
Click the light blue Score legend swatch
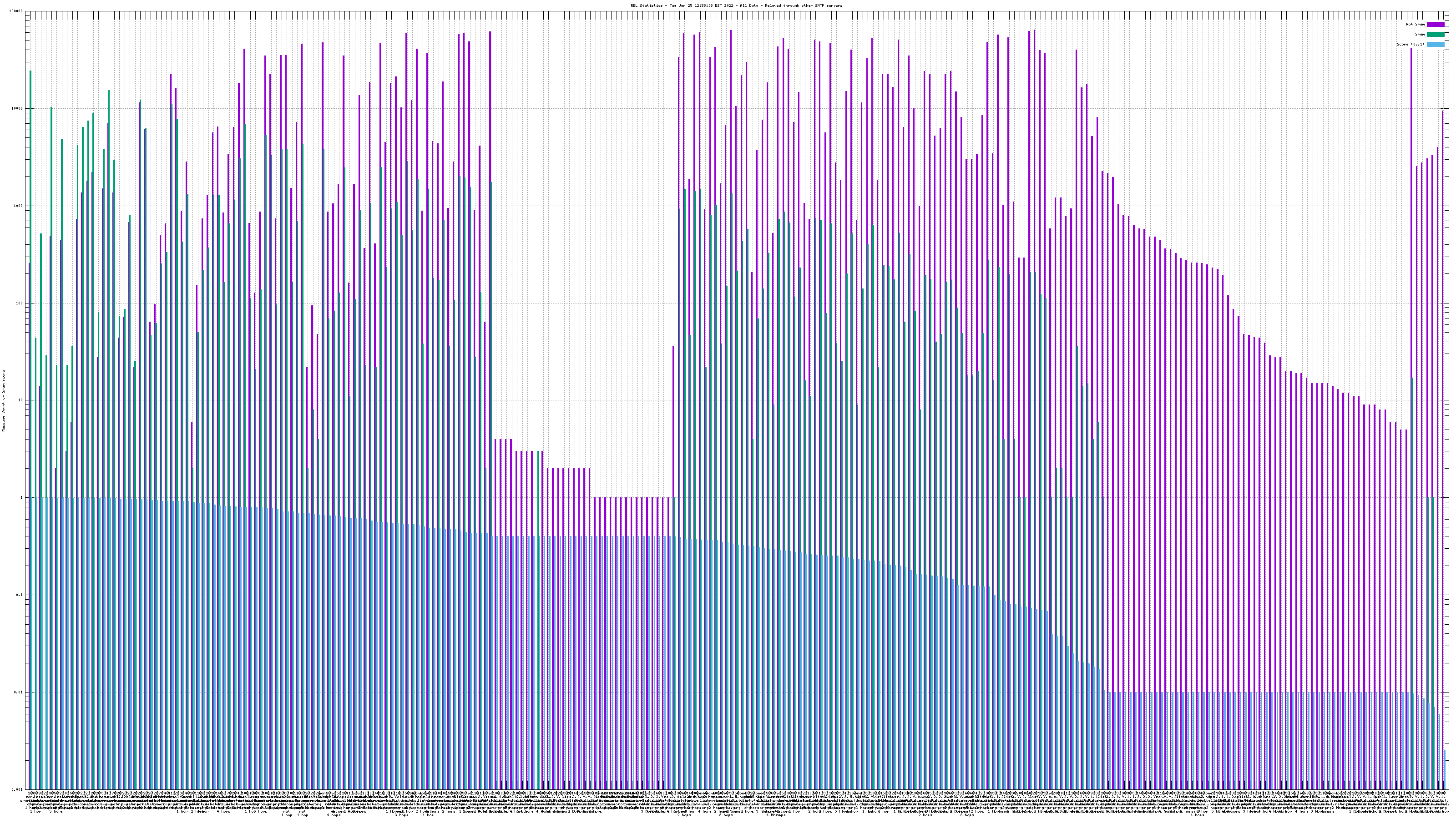(x=1435, y=44)
